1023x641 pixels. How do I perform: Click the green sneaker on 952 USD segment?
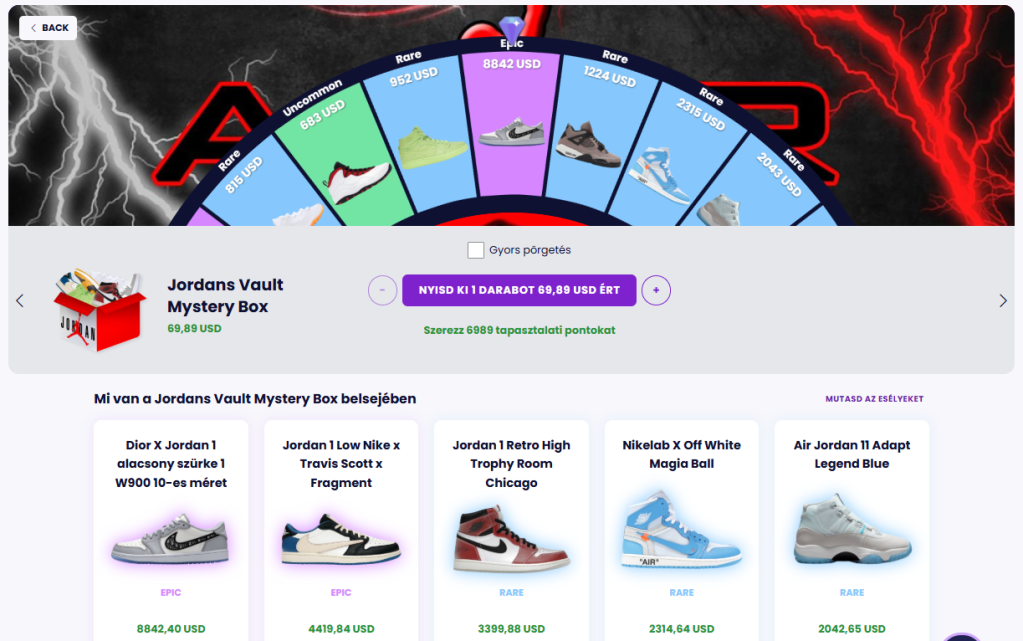431,148
